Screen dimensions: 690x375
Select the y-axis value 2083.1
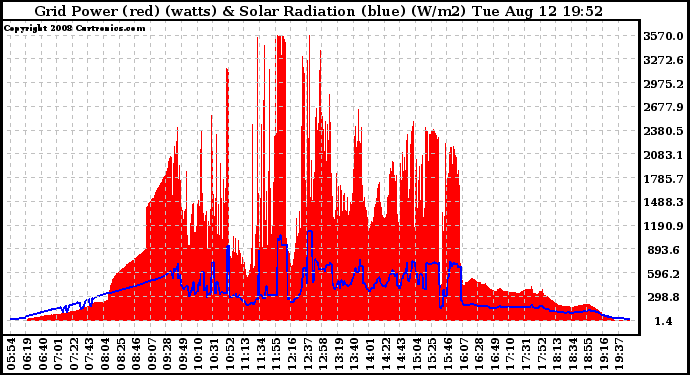pyautogui.click(x=663, y=155)
